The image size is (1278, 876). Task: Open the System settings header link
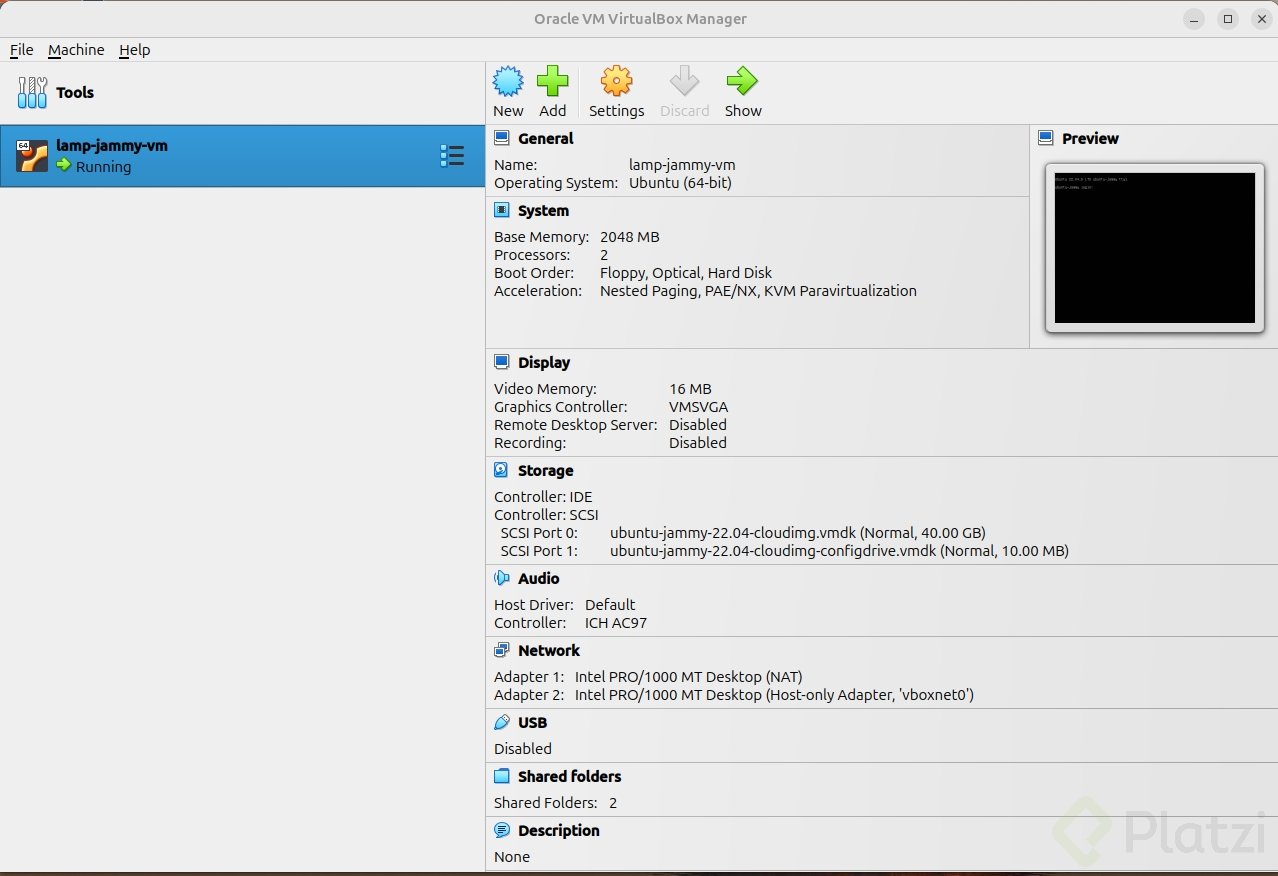pos(543,210)
